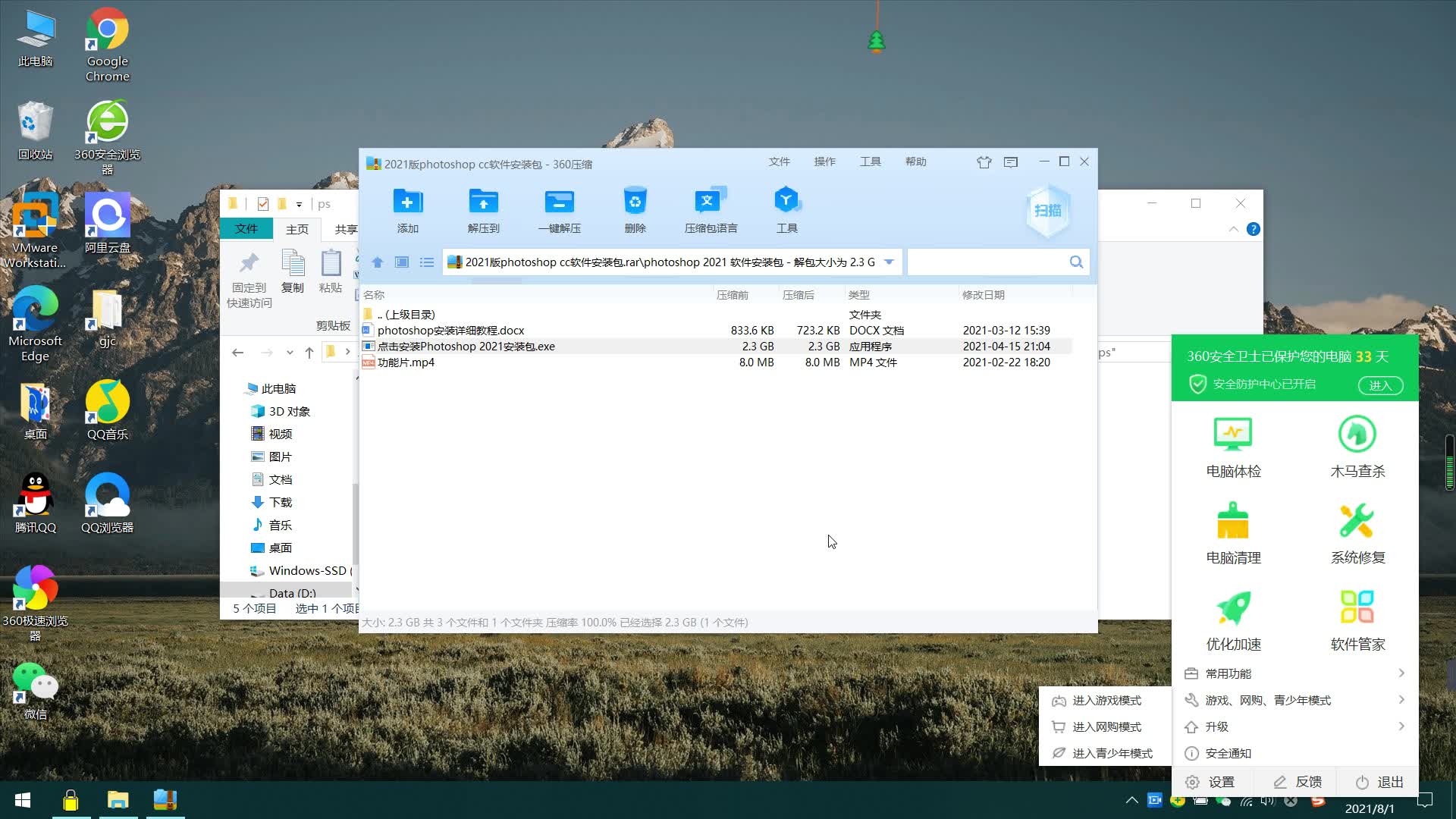Viewport: 1456px width, 819px height.
Task: Open the 文件 tab in Explorer
Action: coord(246,229)
